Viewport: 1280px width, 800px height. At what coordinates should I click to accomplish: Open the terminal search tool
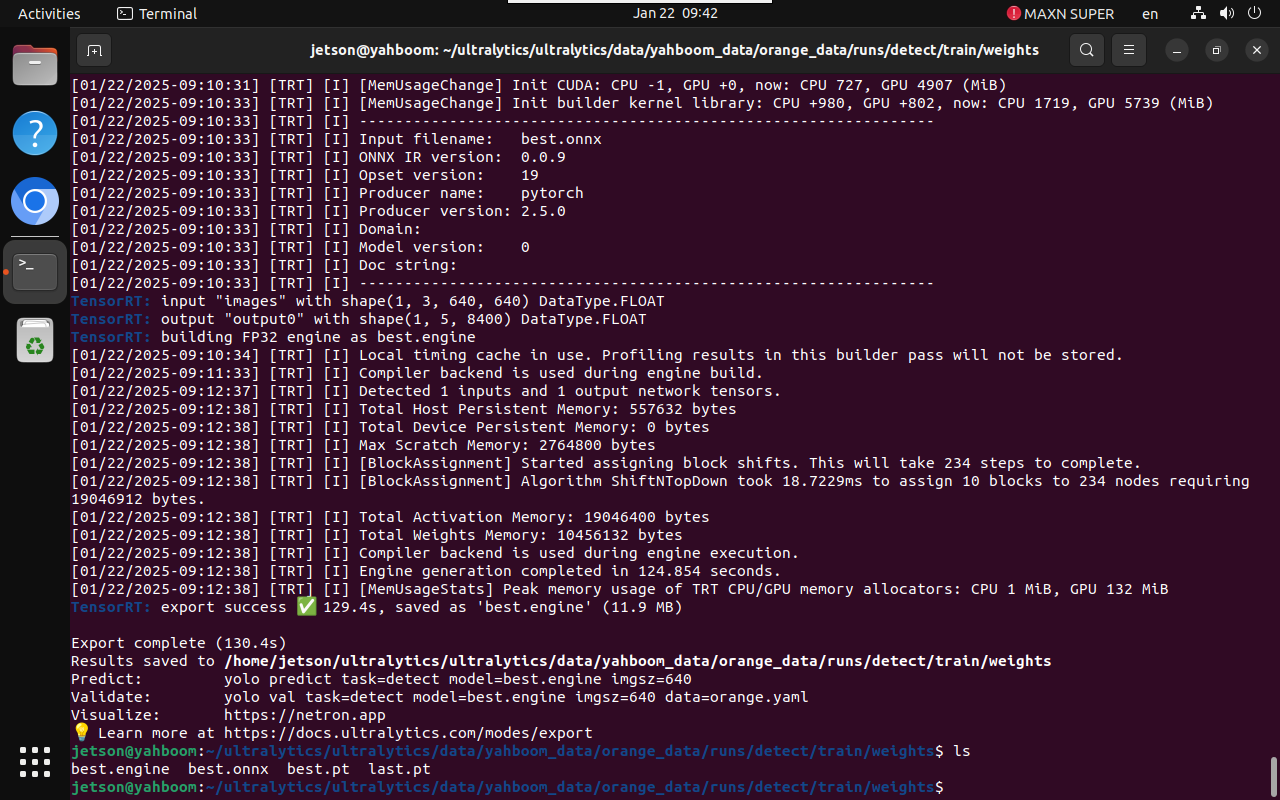(x=1087, y=50)
